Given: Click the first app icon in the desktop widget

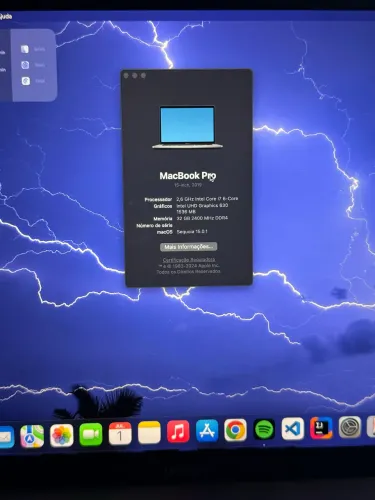Looking at the screenshot, I should (x=25, y=49).
